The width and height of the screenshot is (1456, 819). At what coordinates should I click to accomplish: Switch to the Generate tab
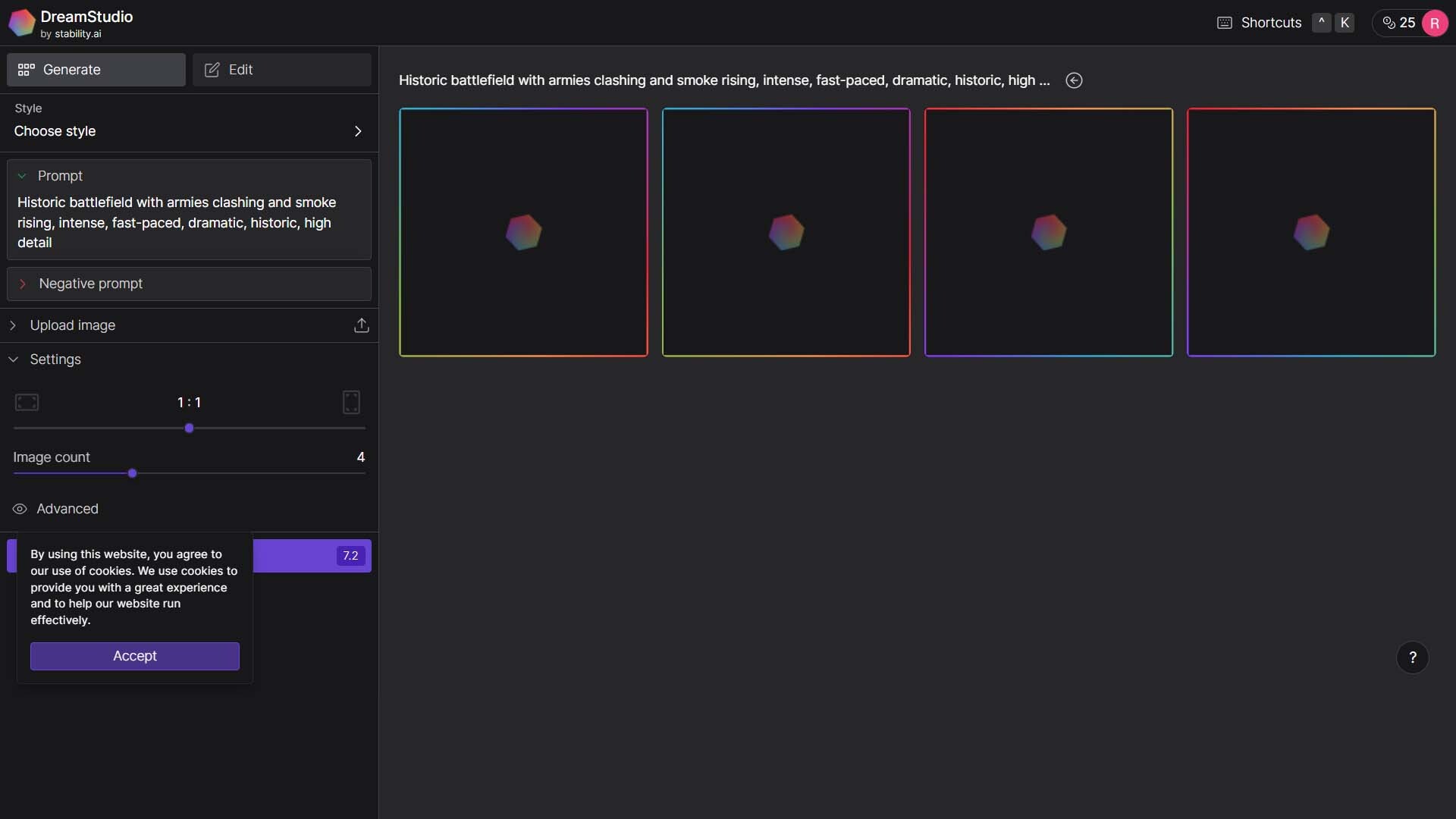coord(96,70)
